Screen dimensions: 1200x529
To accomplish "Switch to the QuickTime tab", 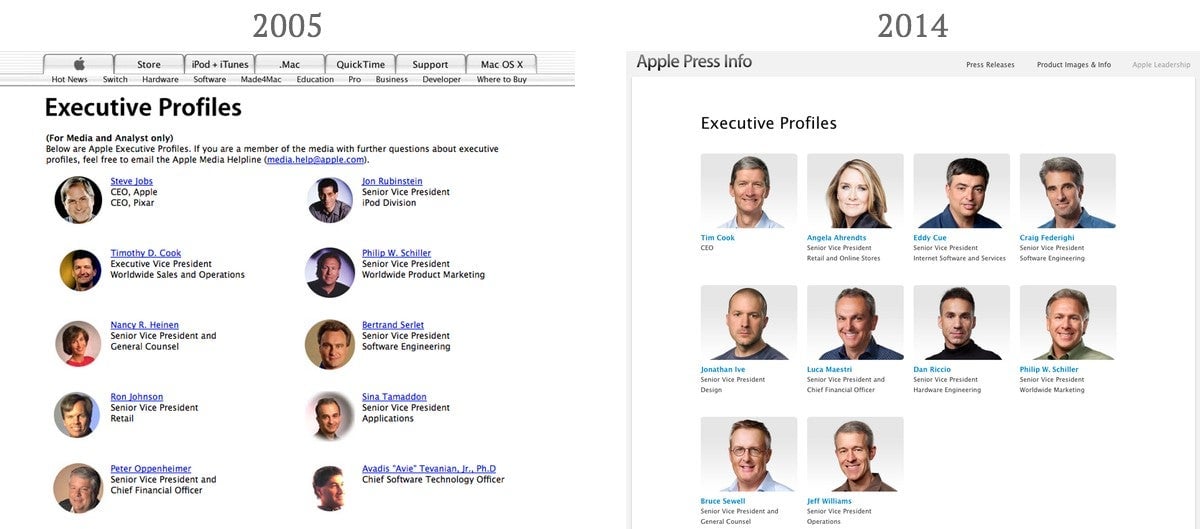I will pyautogui.click(x=360, y=64).
